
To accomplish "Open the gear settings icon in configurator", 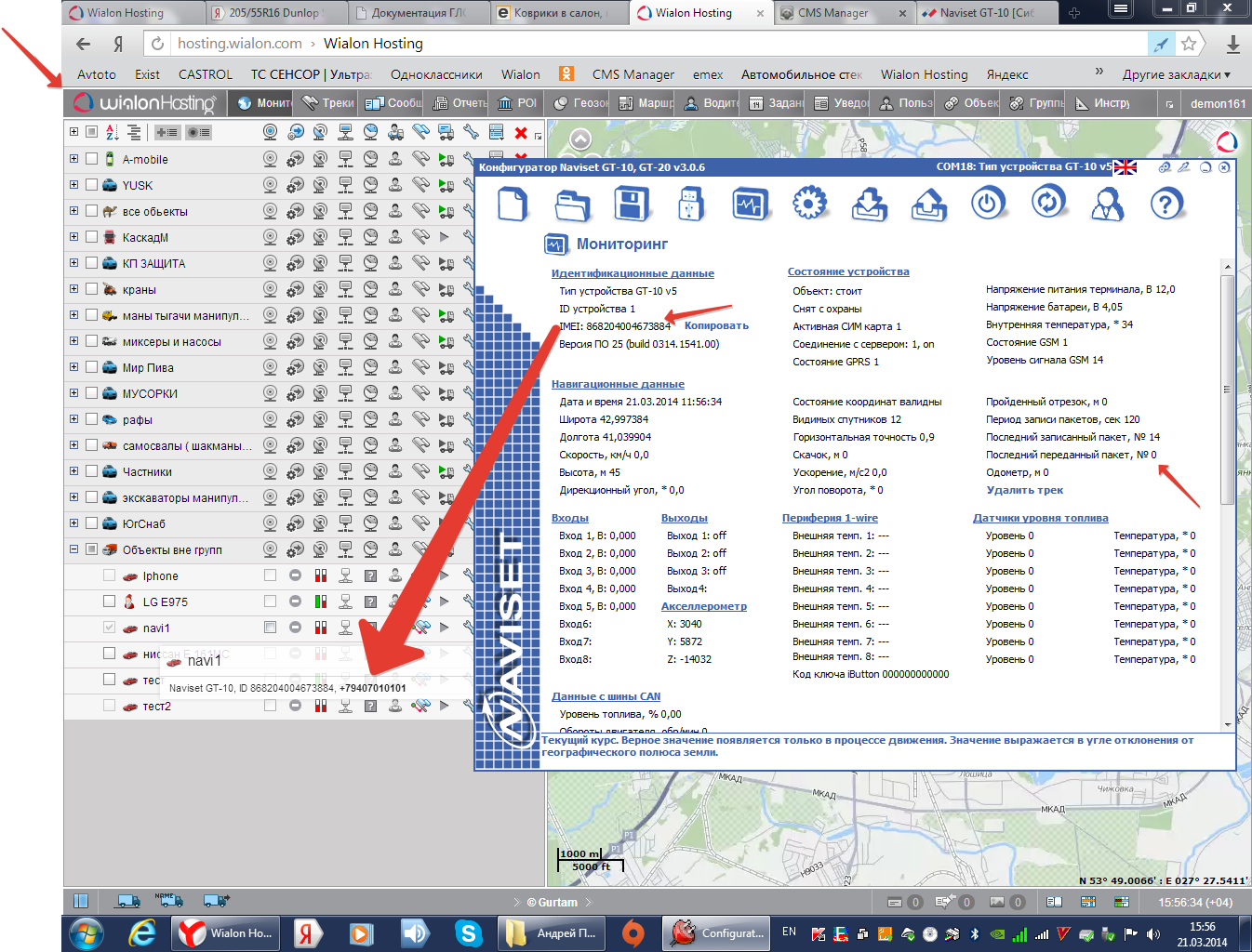I will point(809,204).
